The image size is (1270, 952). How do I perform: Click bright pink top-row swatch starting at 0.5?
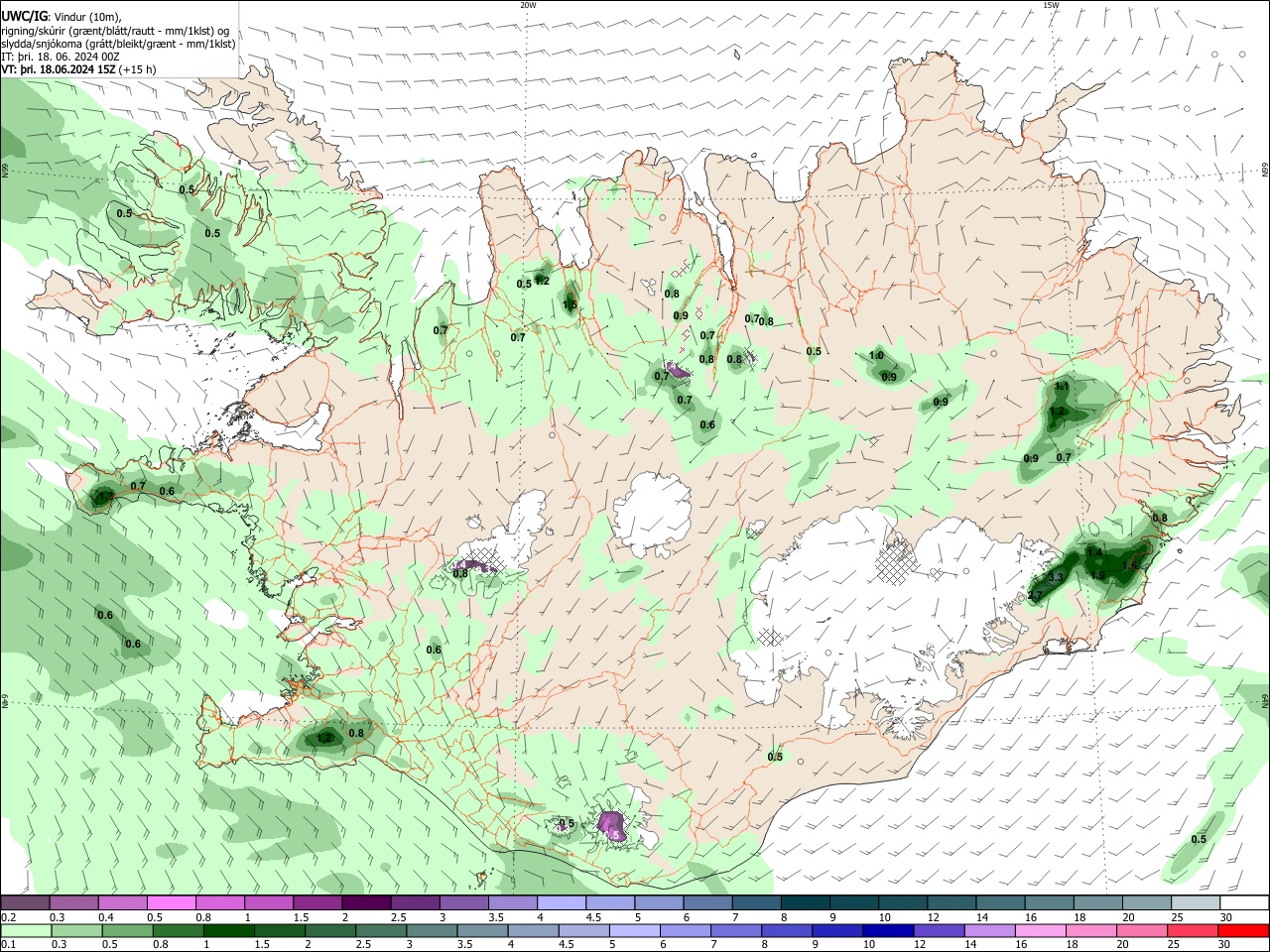click(x=171, y=902)
